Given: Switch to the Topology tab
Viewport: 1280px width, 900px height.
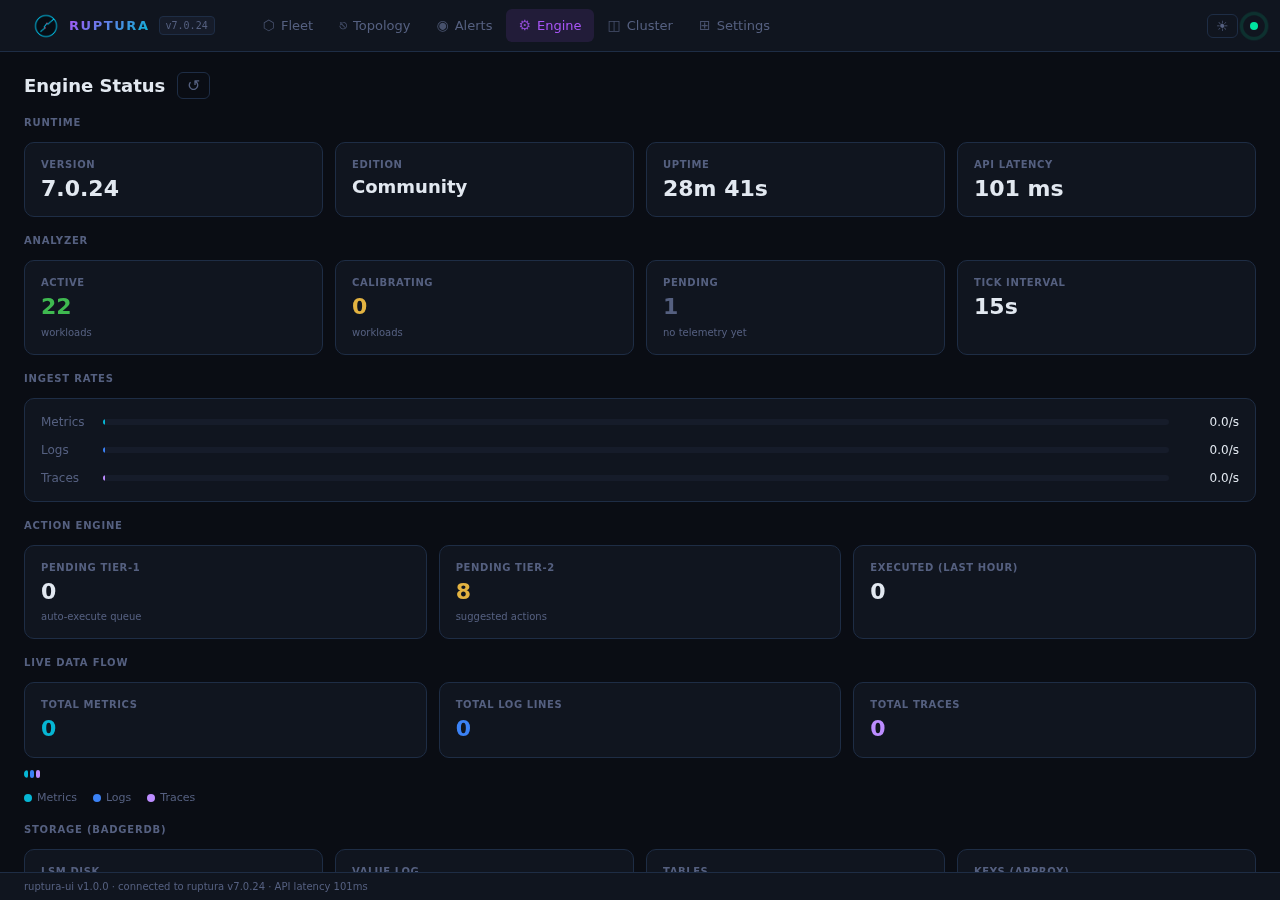Looking at the screenshot, I should tap(375, 26).
